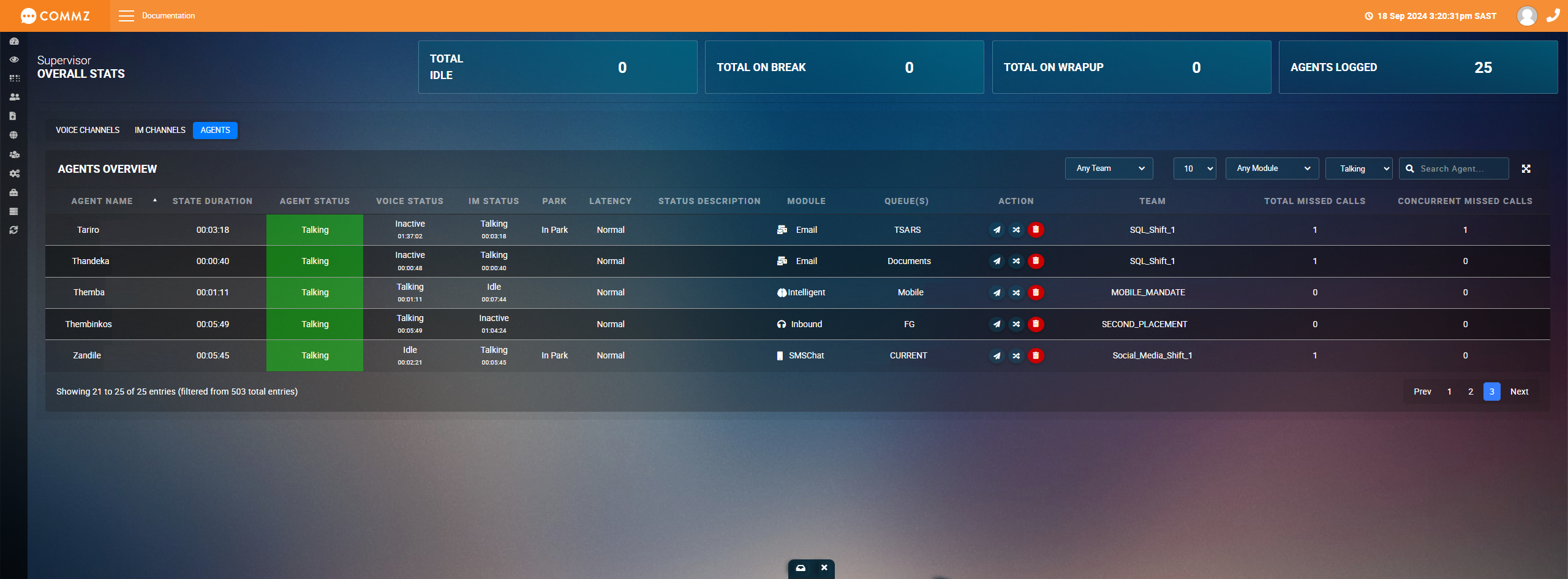Click the phone icon in top bar

(1554, 15)
